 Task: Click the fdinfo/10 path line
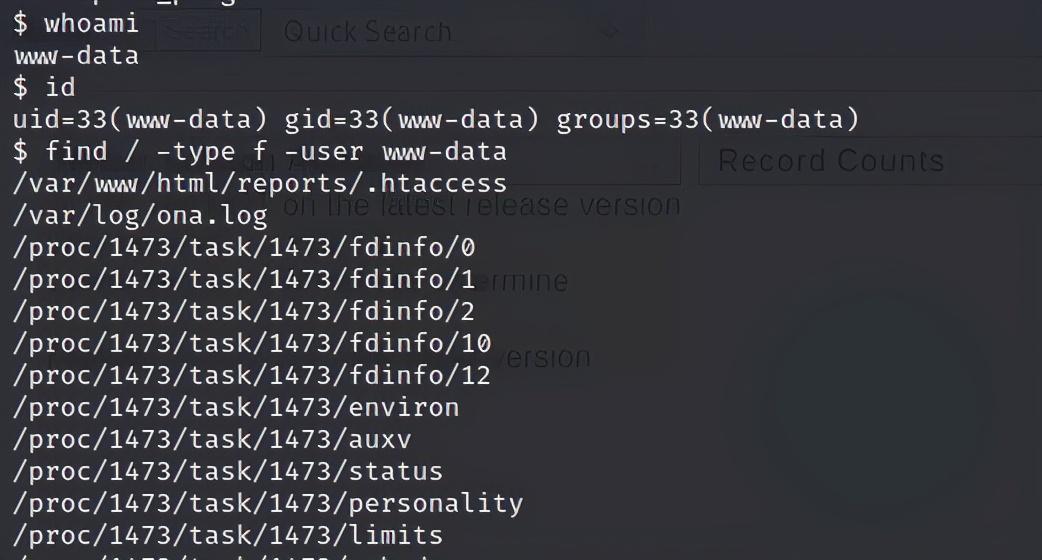click(x=252, y=343)
